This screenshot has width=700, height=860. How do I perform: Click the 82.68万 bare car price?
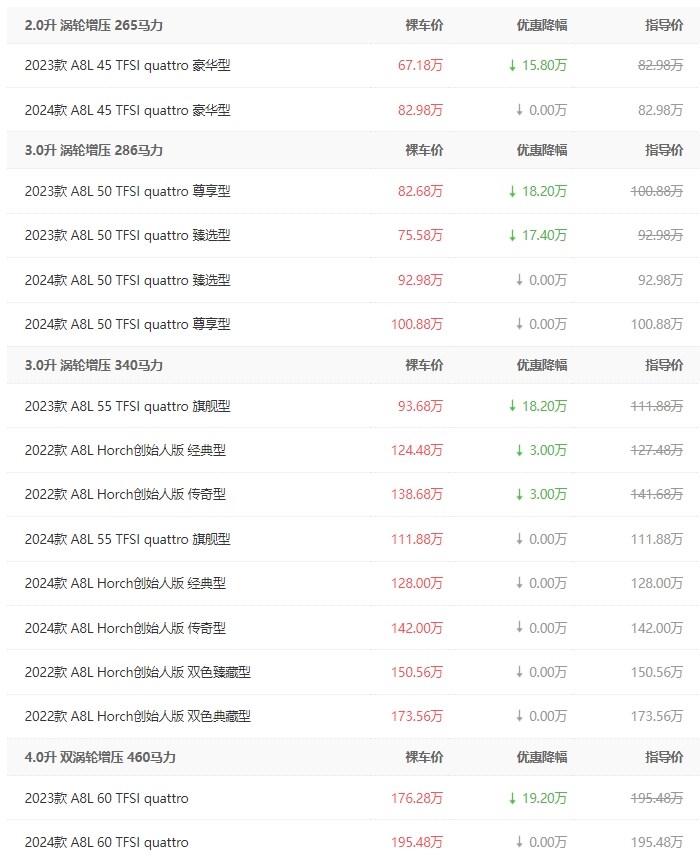420,191
